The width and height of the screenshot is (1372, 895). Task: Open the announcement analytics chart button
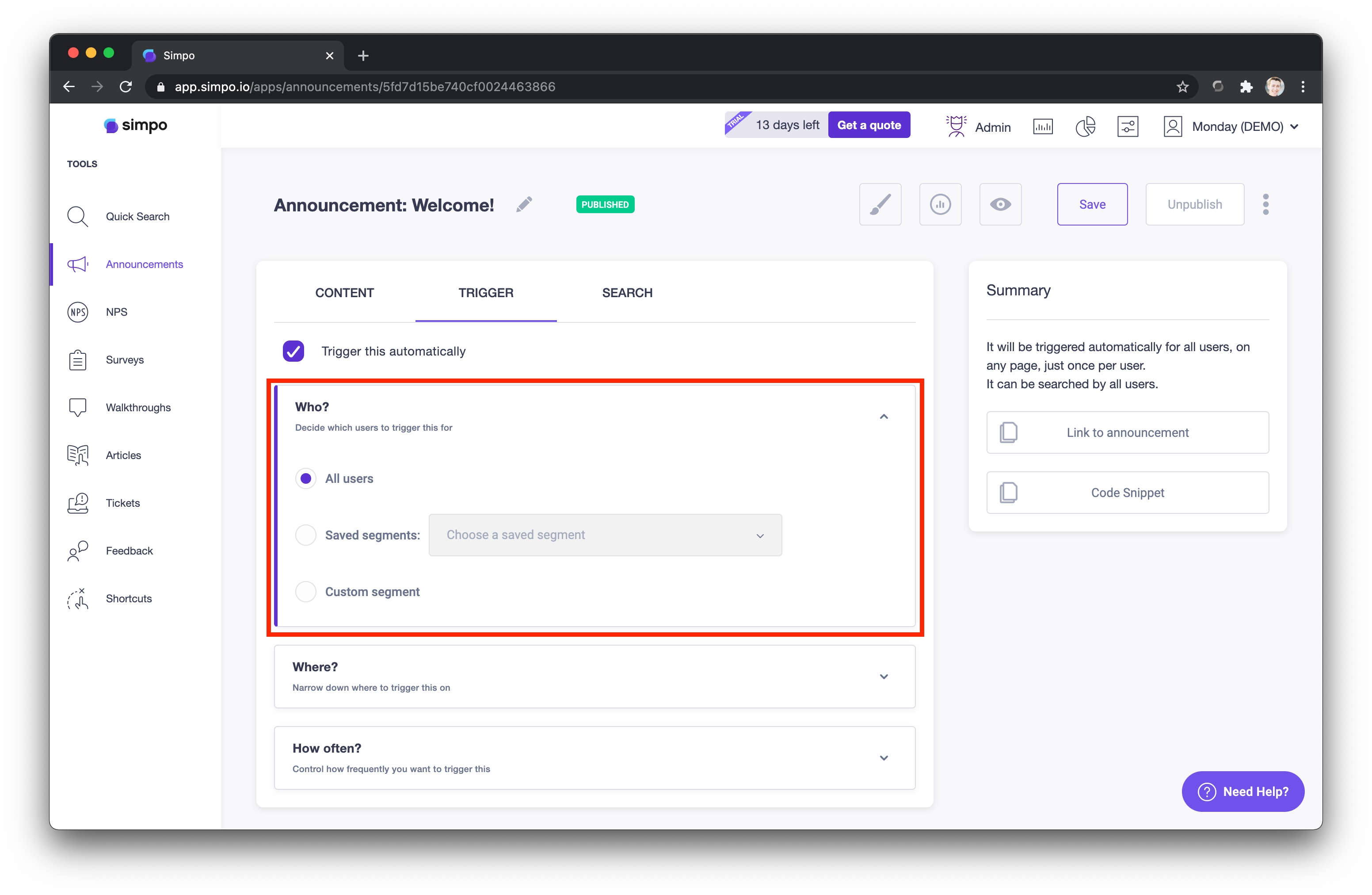(940, 204)
